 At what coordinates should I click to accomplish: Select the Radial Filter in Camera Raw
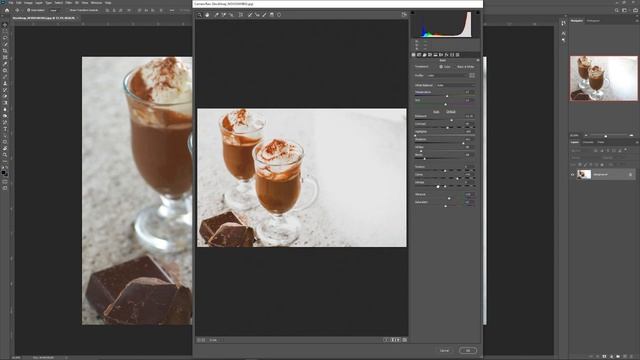279,15
